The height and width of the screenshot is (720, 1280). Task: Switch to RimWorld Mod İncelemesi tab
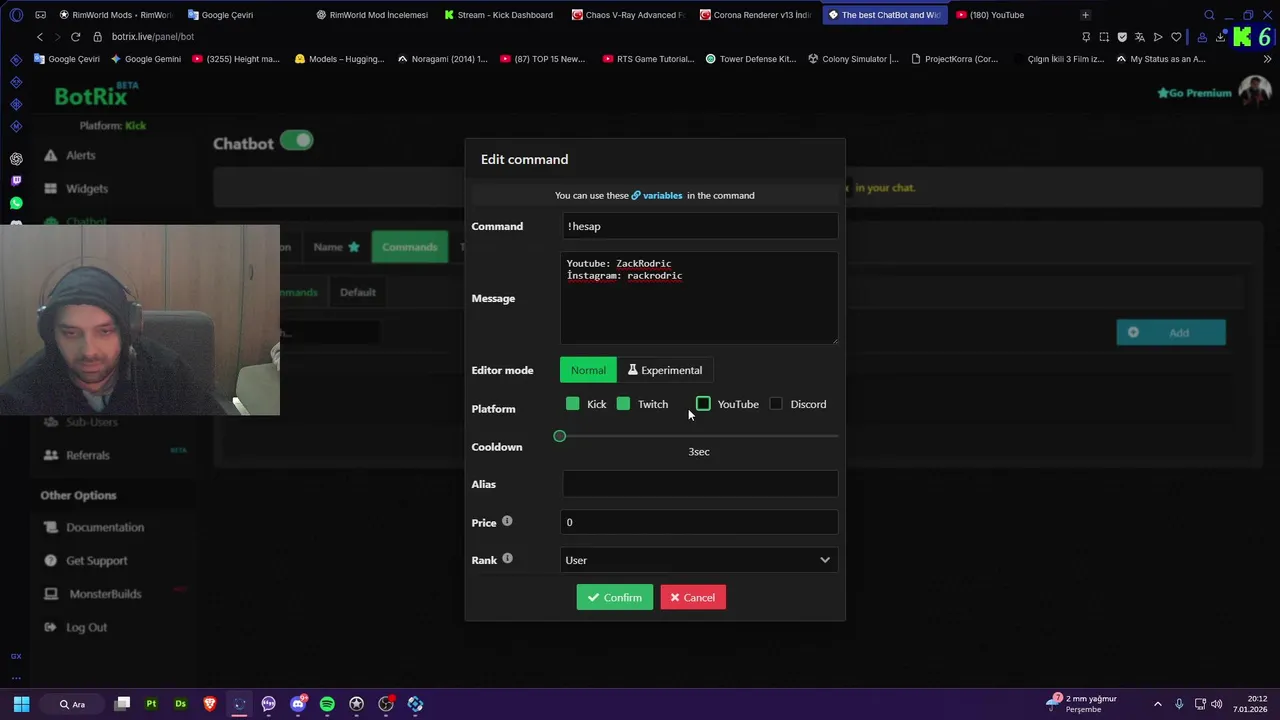(371, 15)
